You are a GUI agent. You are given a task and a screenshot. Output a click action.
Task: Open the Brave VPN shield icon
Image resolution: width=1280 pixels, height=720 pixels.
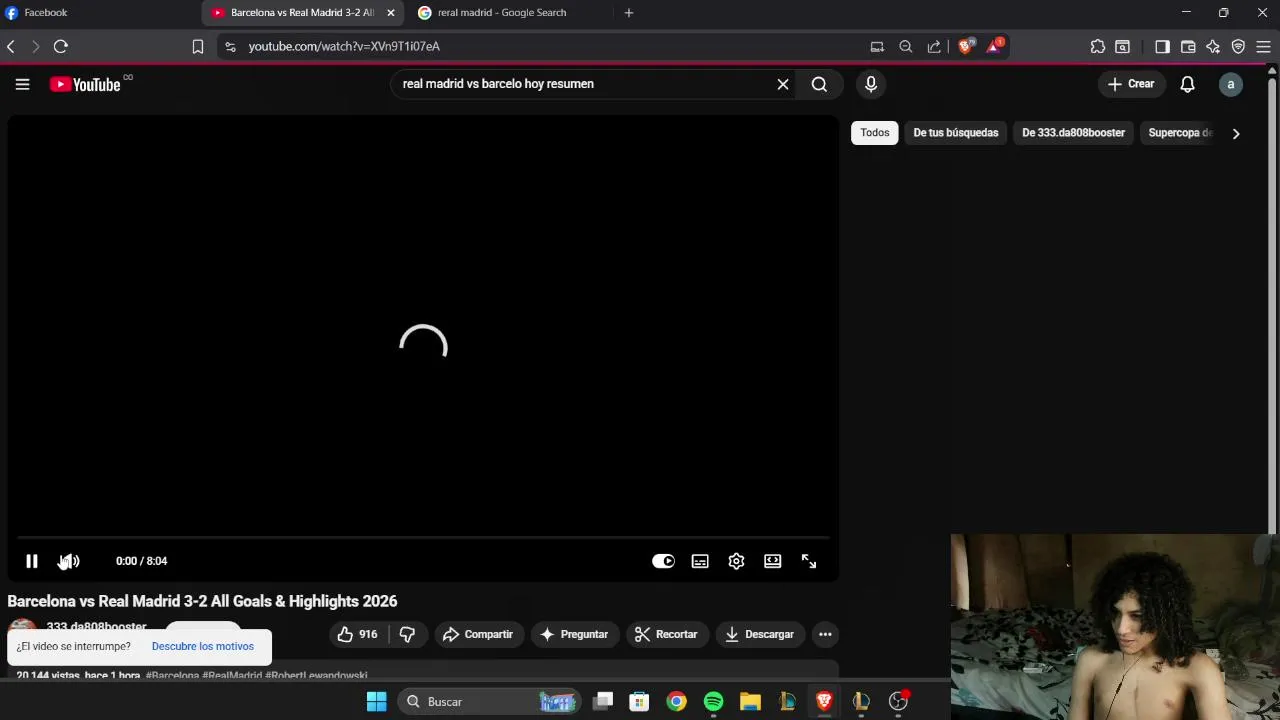1238,46
